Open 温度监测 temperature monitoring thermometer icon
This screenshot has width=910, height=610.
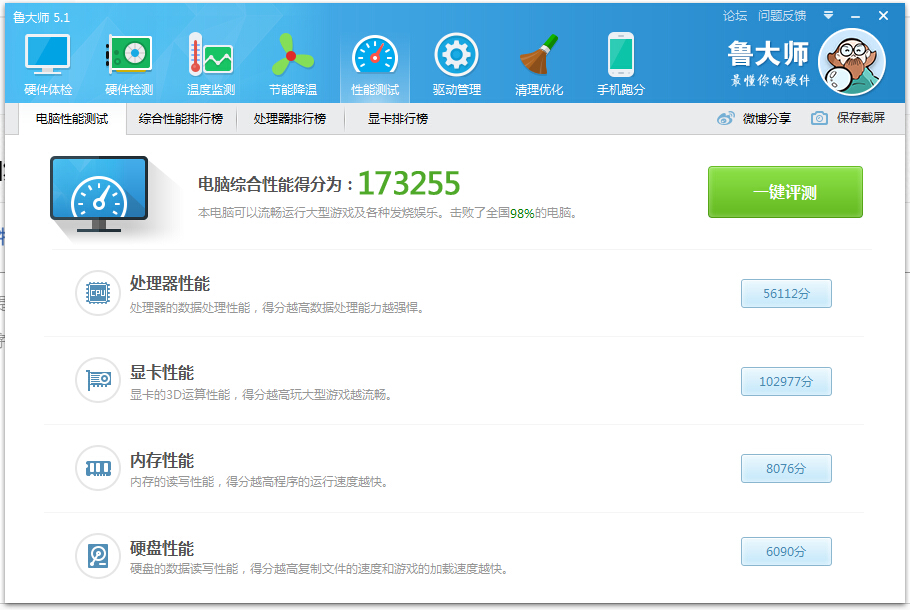click(x=211, y=54)
